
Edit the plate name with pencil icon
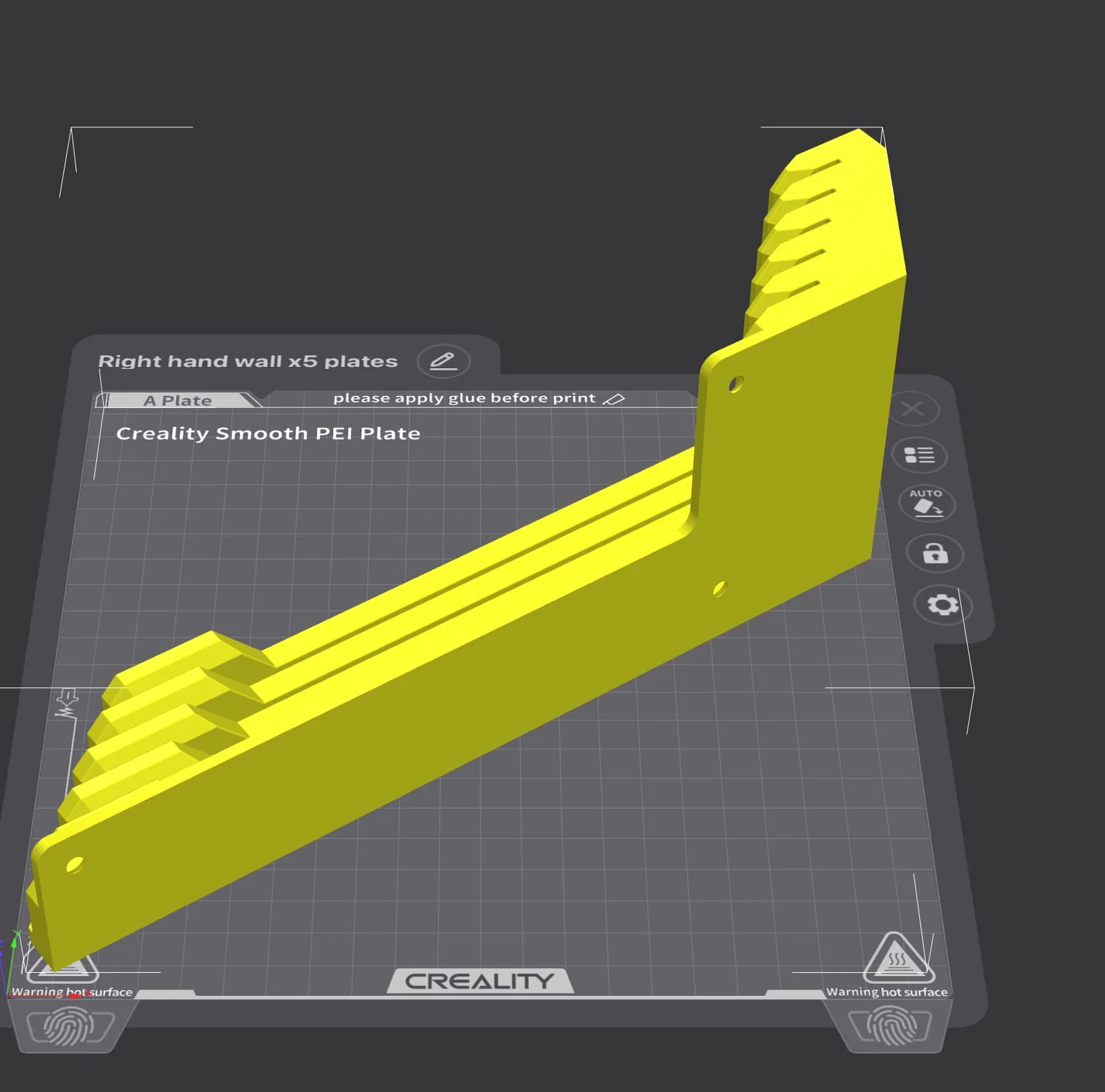pyautogui.click(x=443, y=361)
